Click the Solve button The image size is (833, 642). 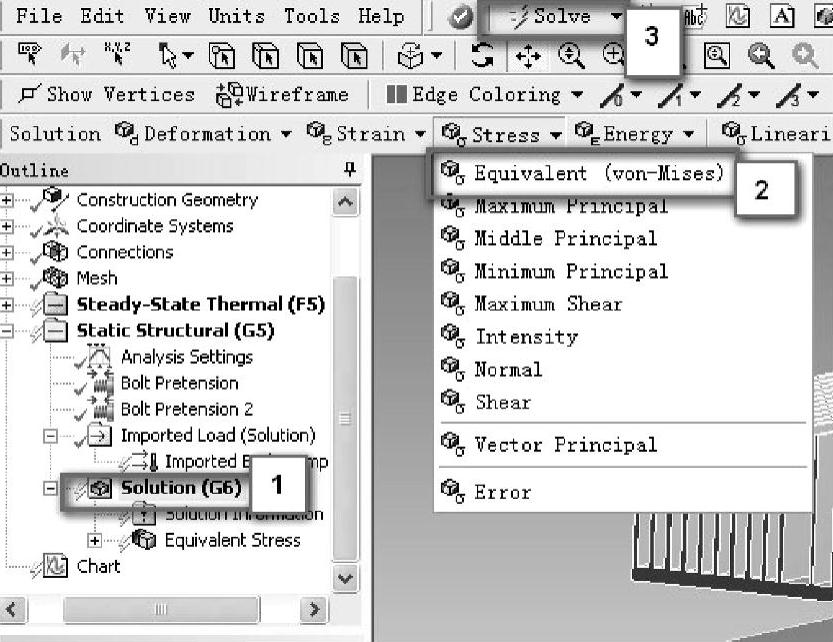(551, 16)
